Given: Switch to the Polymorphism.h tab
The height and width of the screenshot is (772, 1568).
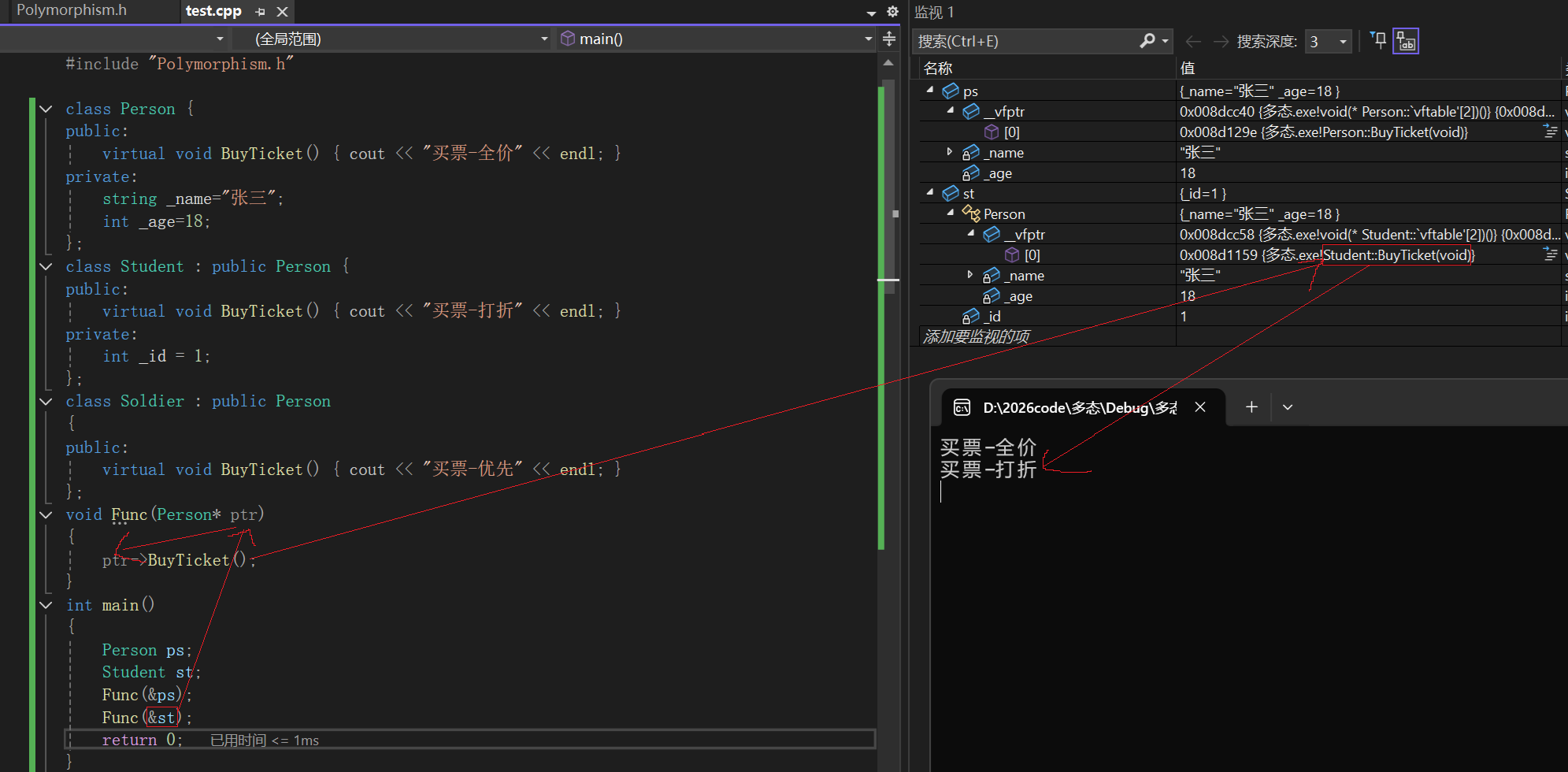Looking at the screenshot, I should pos(72,10).
